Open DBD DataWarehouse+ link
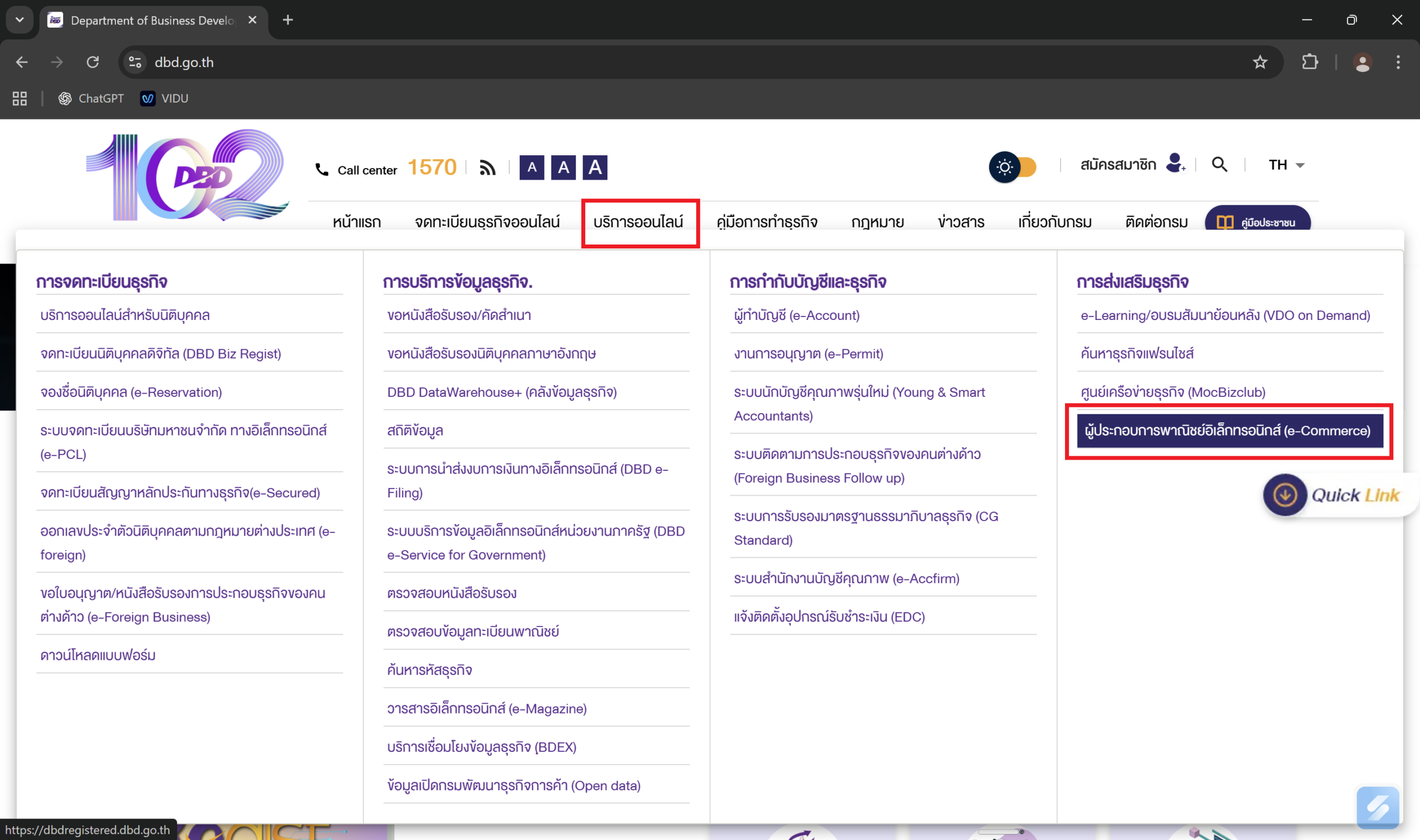This screenshot has height=840, width=1420. [x=501, y=392]
